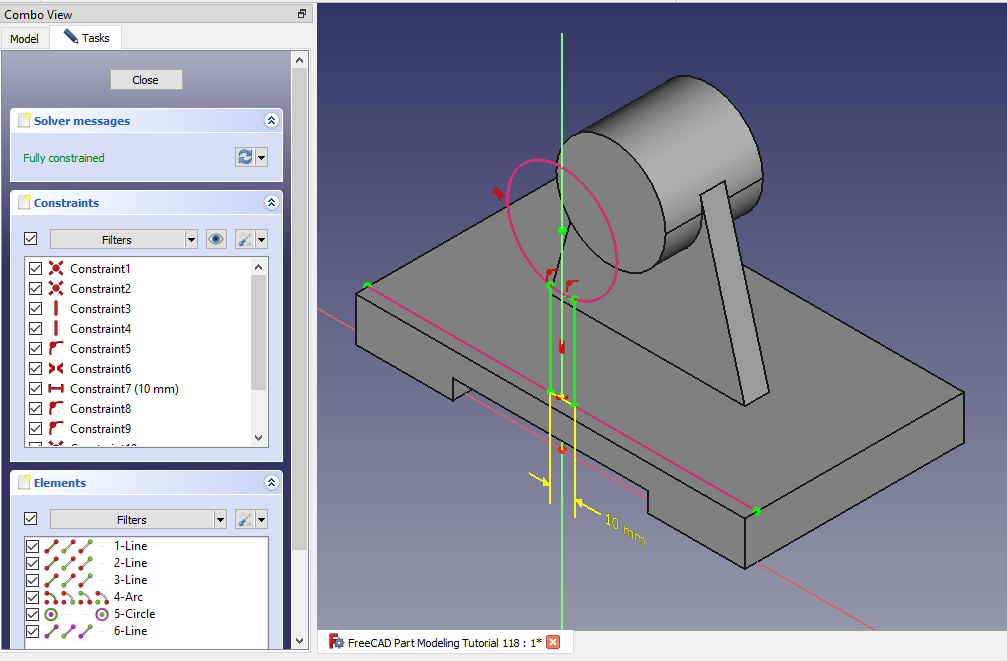The width and height of the screenshot is (1007, 661).
Task: Toggle constraint visibility eye icon
Action: tap(216, 239)
